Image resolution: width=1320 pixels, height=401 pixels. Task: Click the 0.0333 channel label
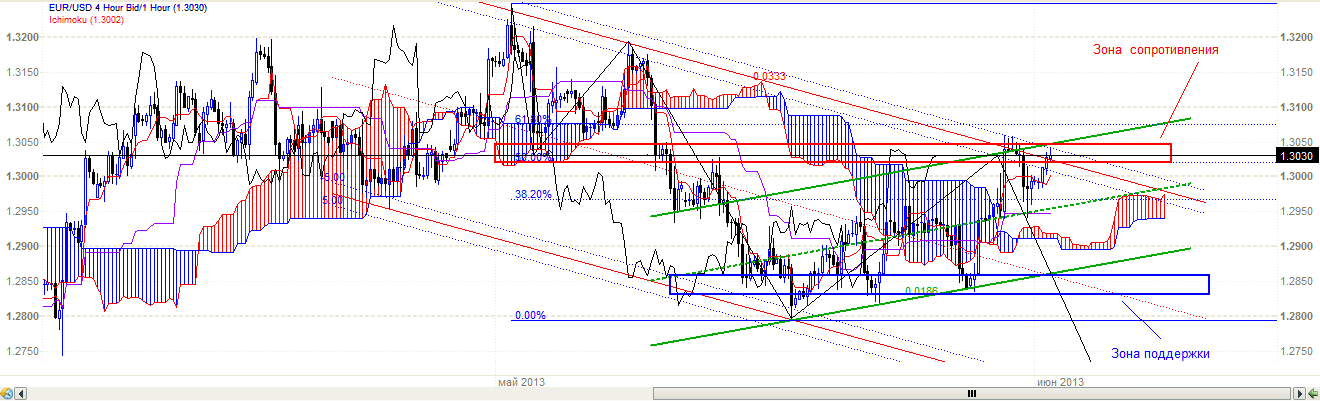click(x=768, y=76)
